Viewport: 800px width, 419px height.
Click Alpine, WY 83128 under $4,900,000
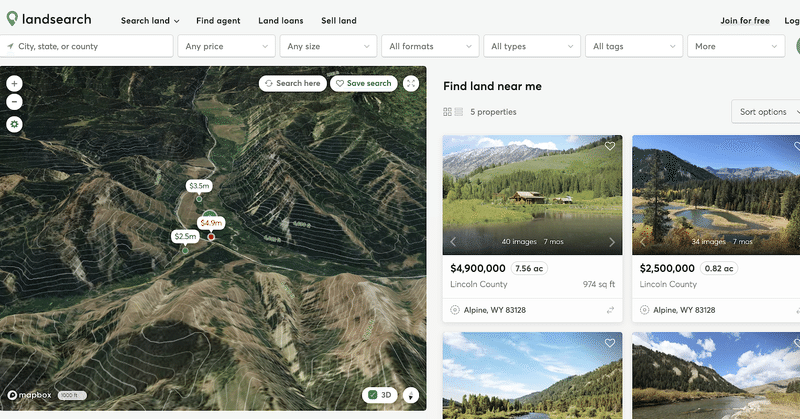(x=494, y=310)
